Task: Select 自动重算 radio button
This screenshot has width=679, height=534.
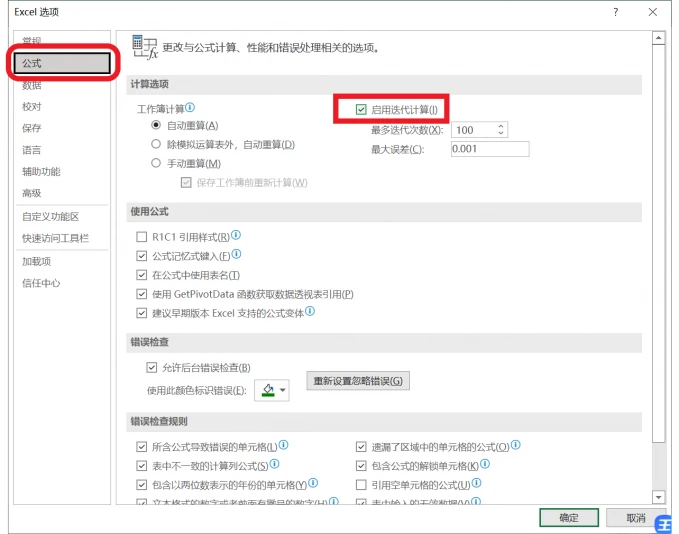Action: coord(156,125)
